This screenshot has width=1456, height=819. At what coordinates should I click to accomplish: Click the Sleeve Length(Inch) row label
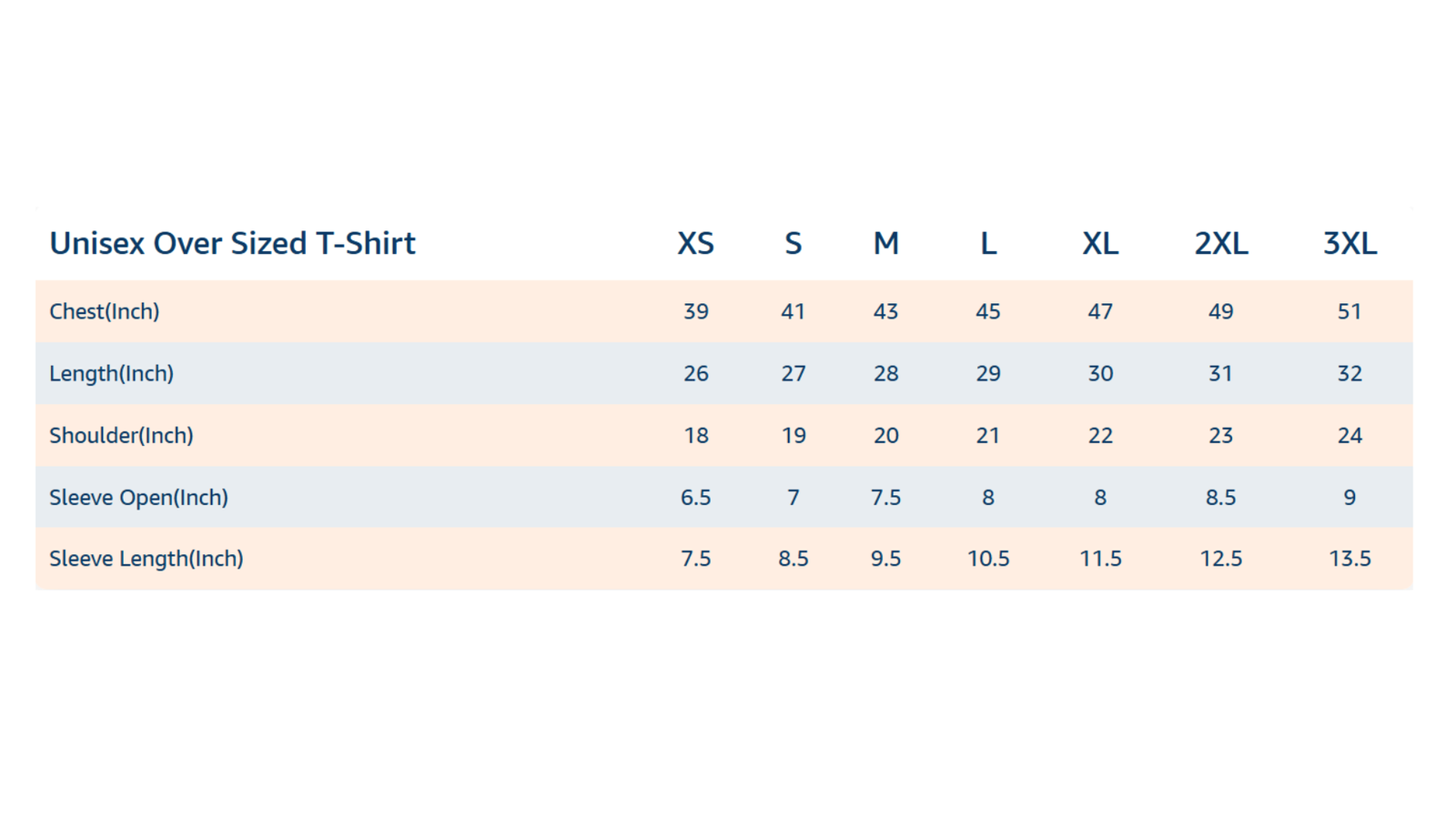(147, 559)
